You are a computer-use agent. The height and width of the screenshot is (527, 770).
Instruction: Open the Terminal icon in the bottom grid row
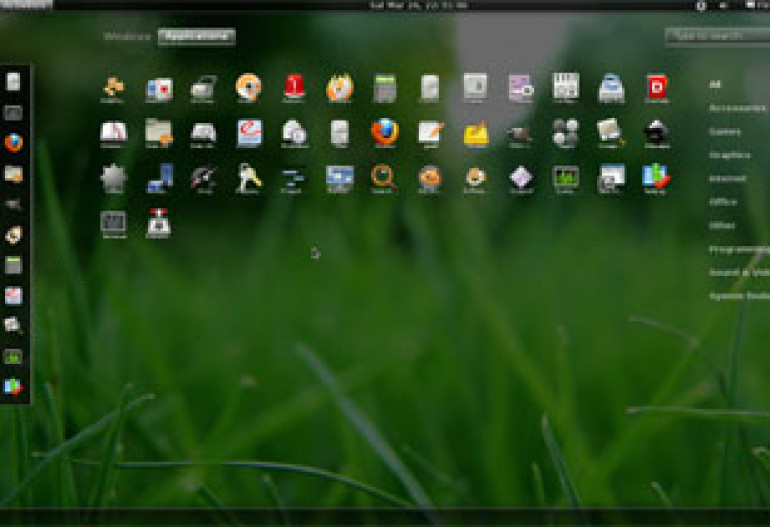113,224
